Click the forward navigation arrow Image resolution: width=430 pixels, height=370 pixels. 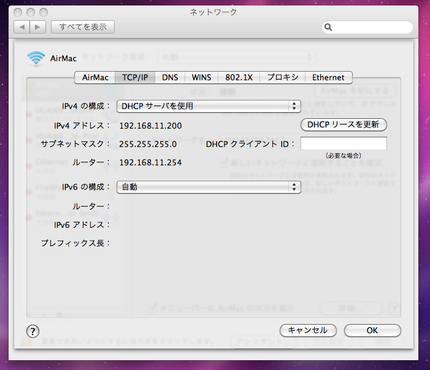[x=37, y=27]
